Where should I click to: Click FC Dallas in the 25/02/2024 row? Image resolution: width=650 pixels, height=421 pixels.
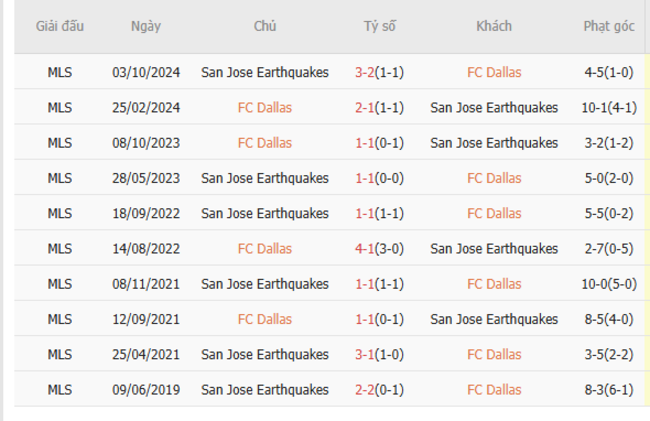(x=265, y=107)
